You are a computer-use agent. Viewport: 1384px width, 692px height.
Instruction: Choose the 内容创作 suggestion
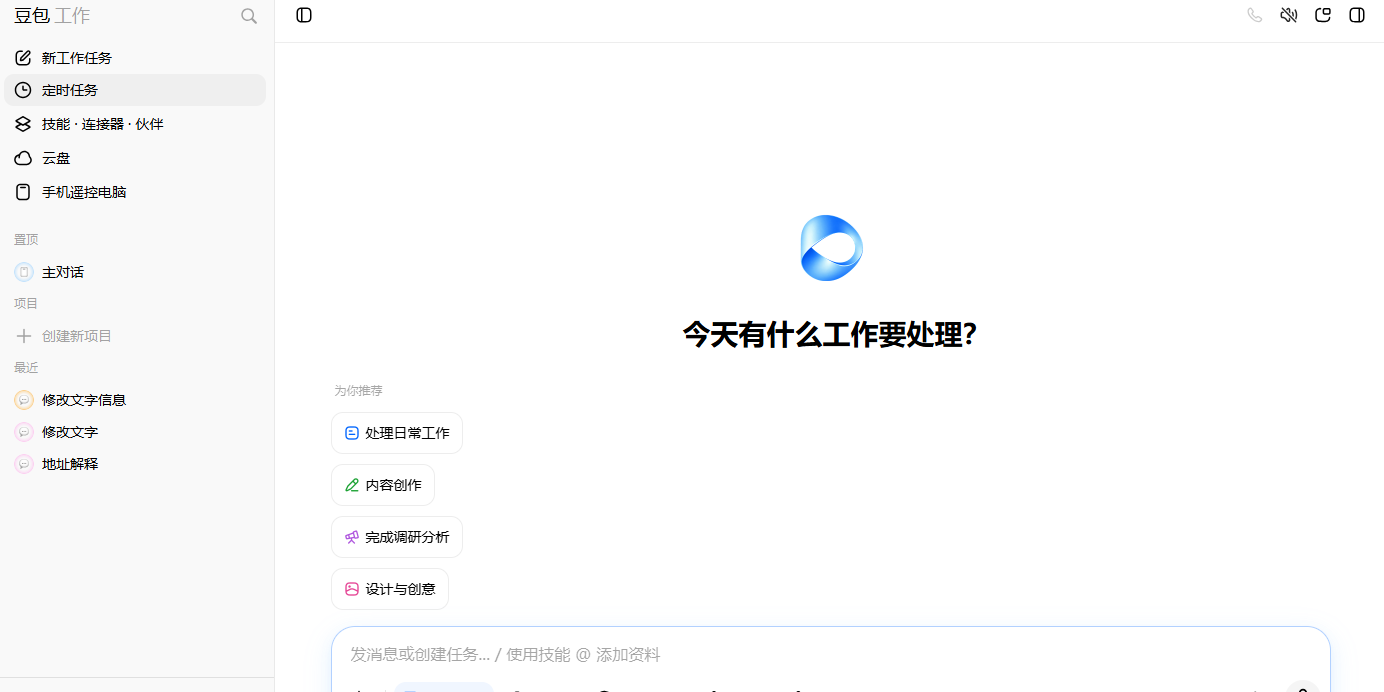tap(383, 485)
